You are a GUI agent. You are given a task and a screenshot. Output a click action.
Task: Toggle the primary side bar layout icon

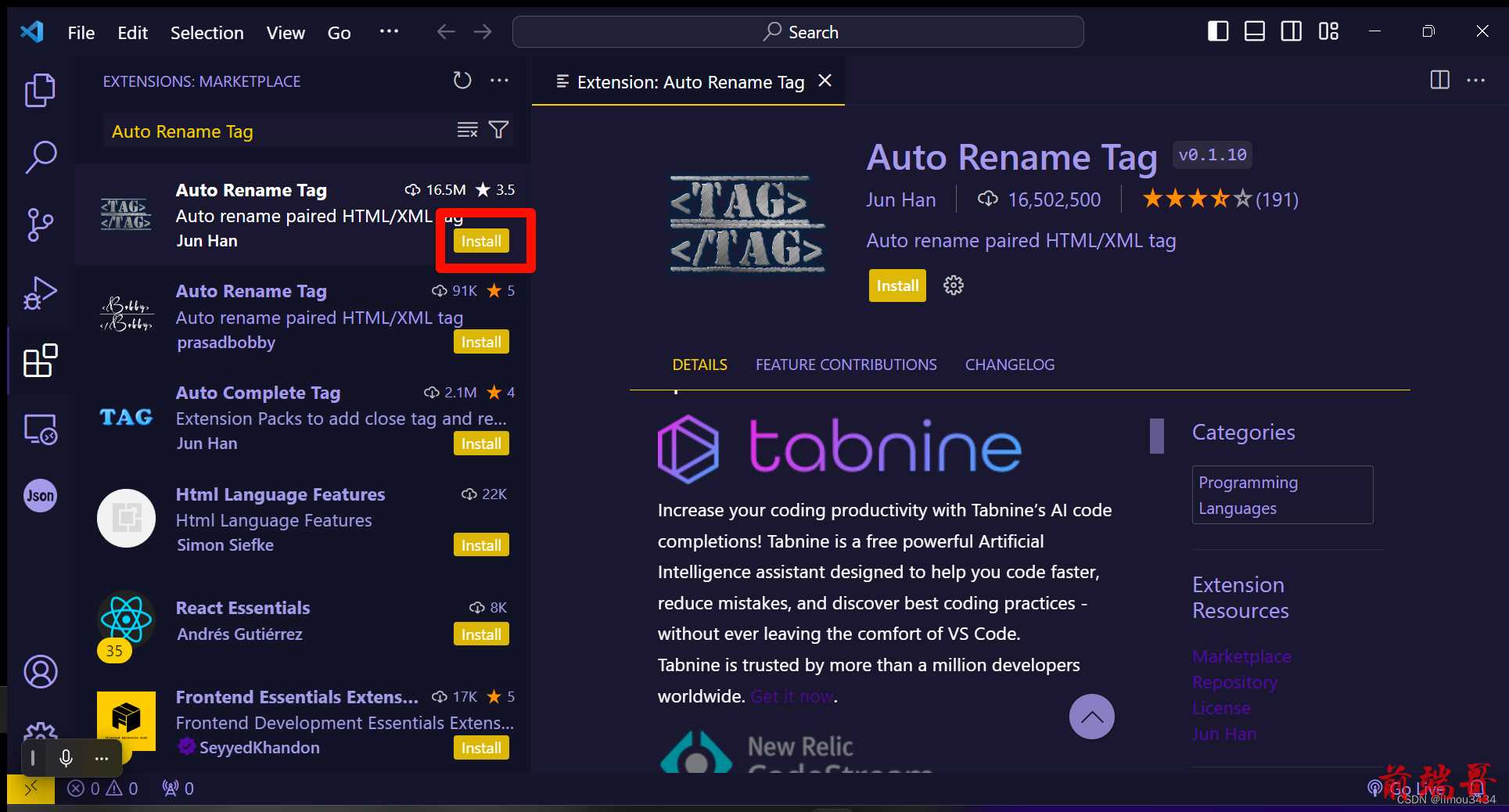[1218, 31]
